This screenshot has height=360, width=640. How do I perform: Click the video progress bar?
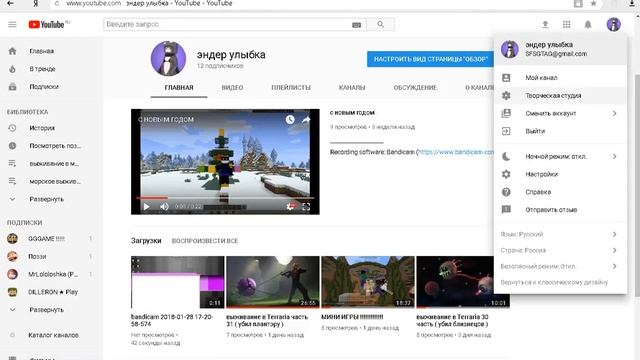coord(225,198)
